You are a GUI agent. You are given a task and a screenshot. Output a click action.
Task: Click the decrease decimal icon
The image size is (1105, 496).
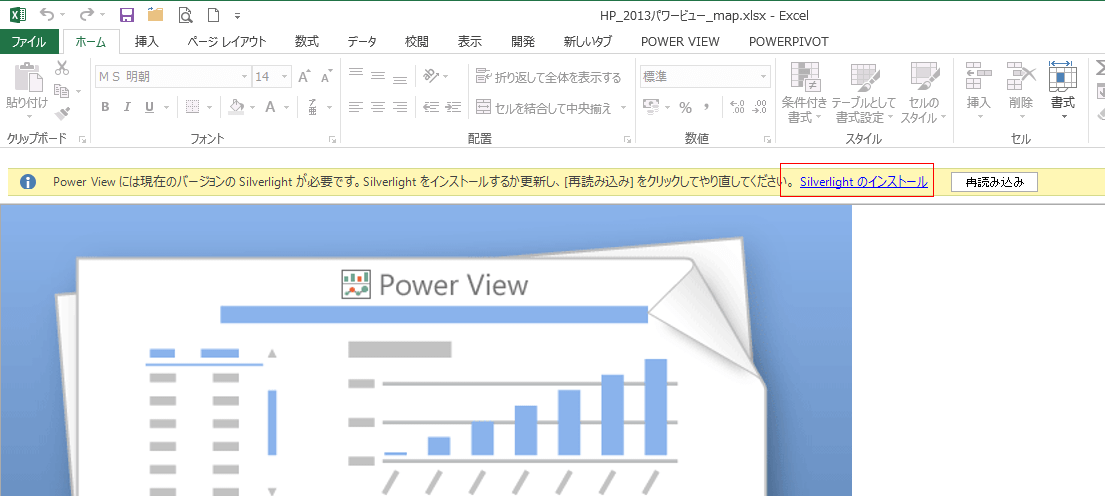pos(760,107)
